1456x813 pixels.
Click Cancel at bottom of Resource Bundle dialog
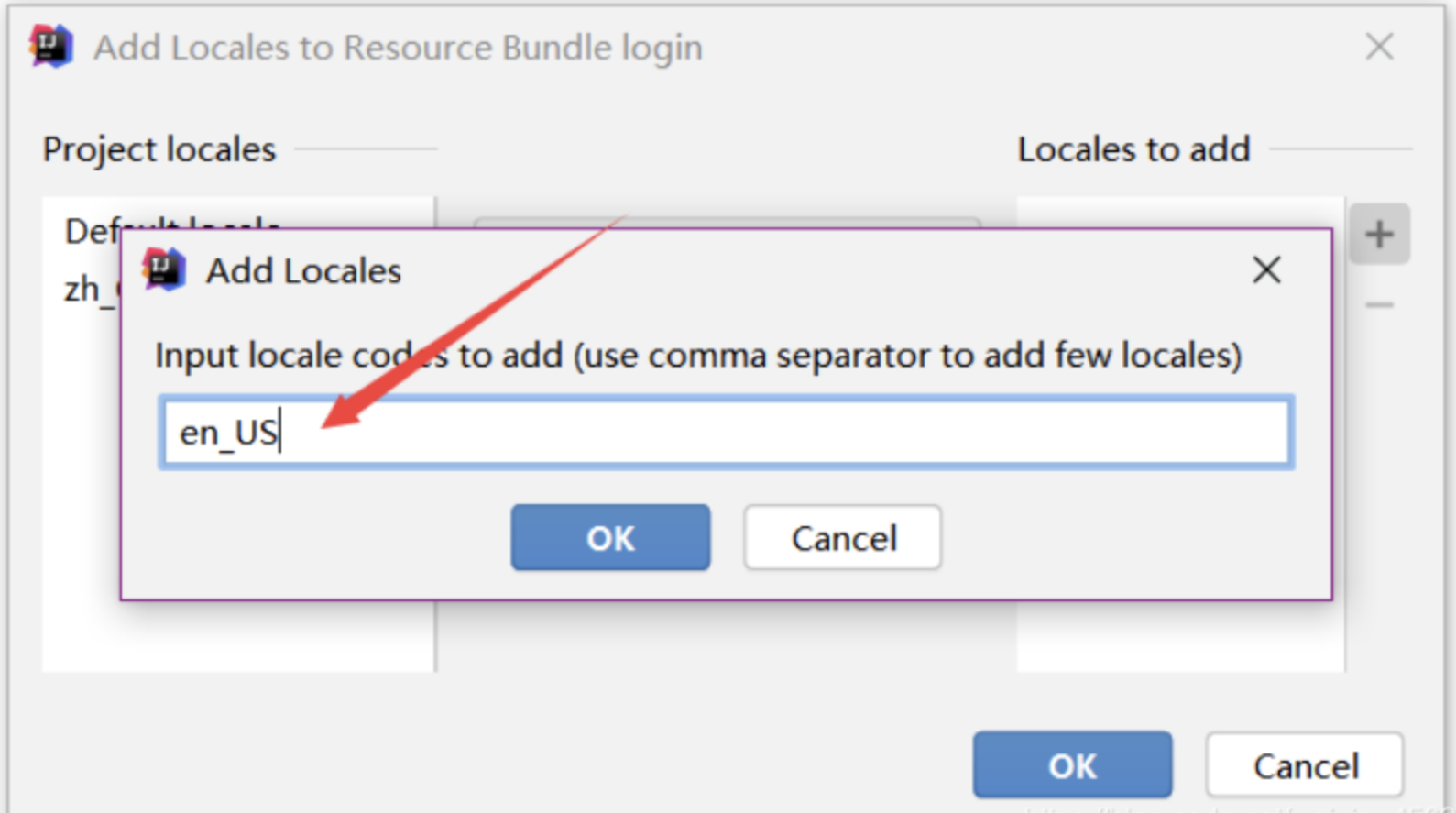[1305, 764]
